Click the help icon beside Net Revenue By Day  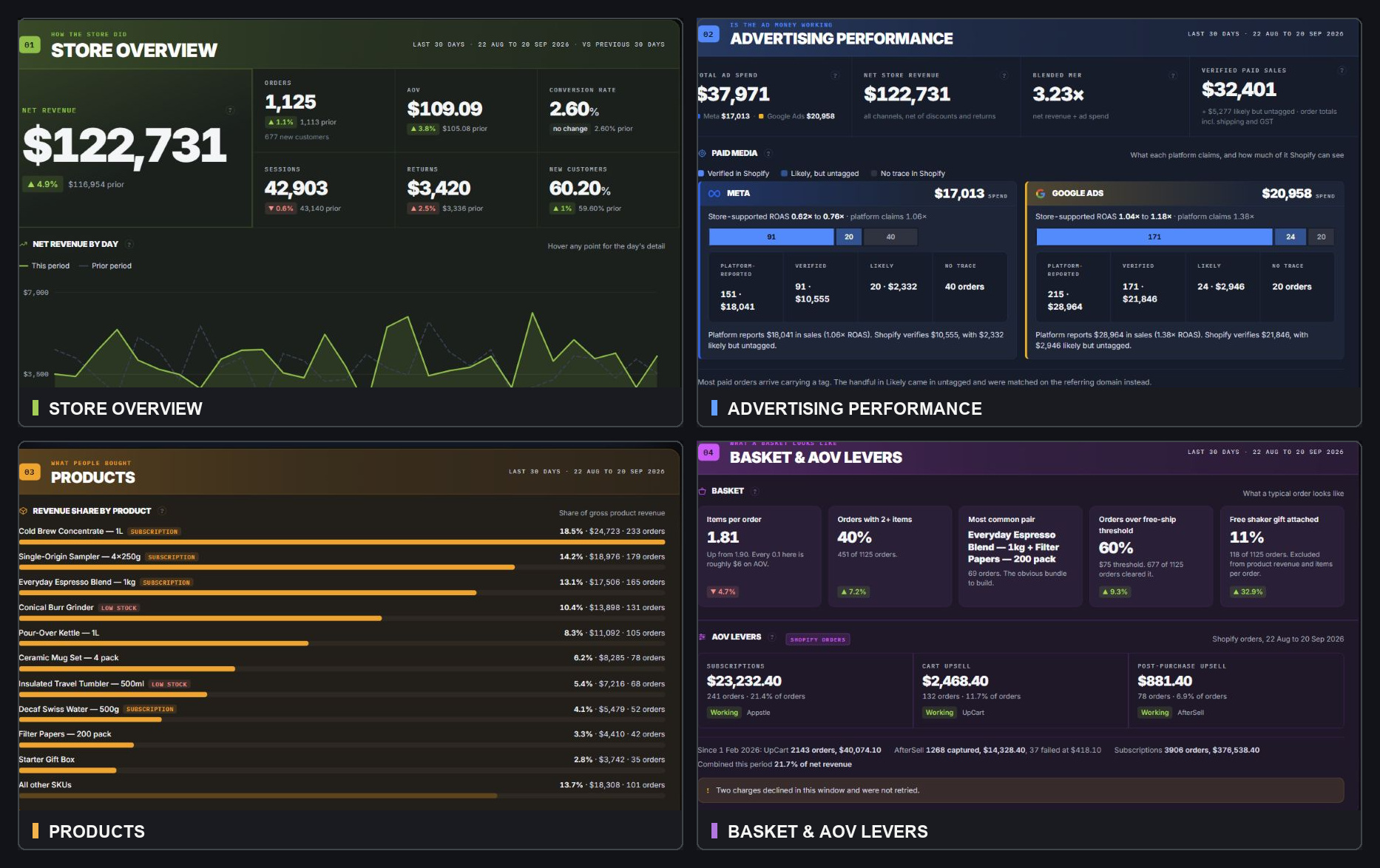point(129,244)
